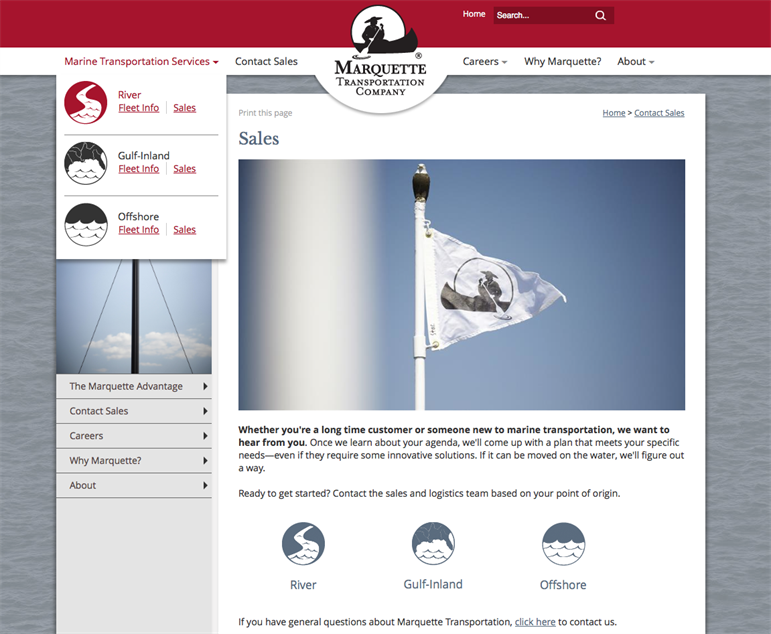Screen dimensions: 771x634
Task: Open the Careers dropdown in top navigation
Action: click(484, 61)
